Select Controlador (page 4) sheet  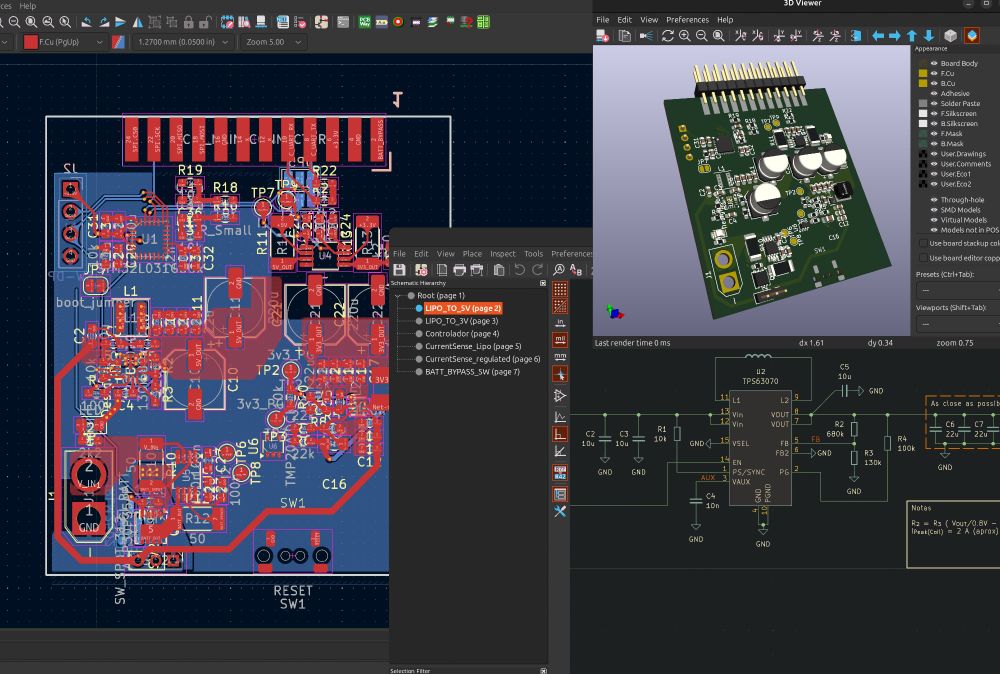tap(462, 333)
